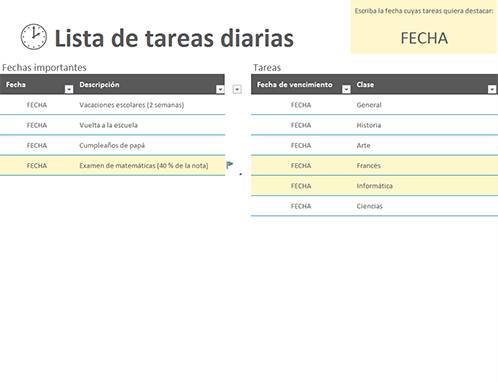
Task: Select FECHA cell in Cumpleaños de papá row
Action: pyautogui.click(x=37, y=146)
